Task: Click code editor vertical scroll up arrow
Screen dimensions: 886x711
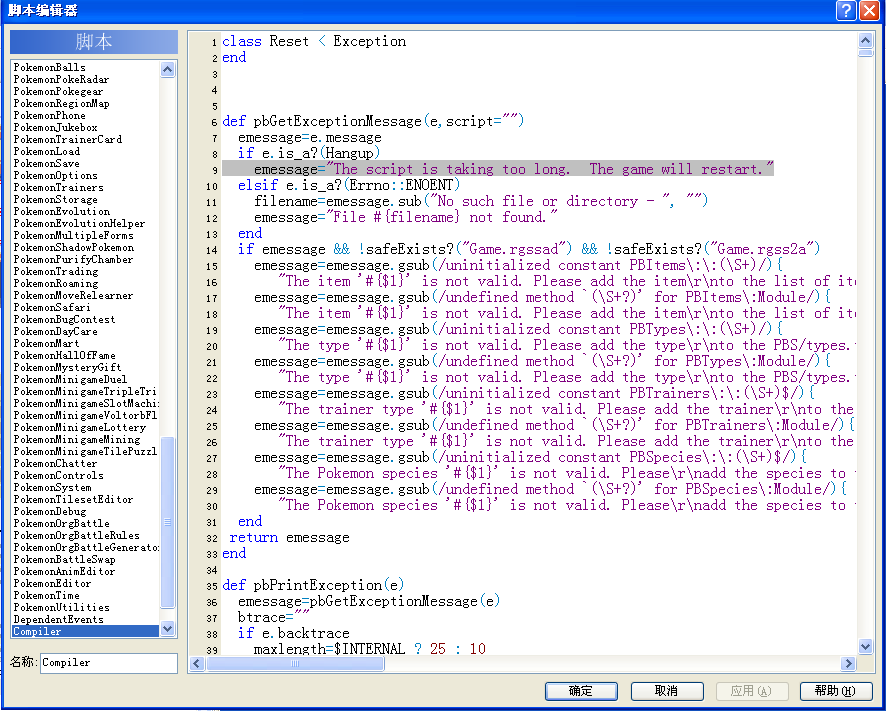Action: (x=865, y=40)
